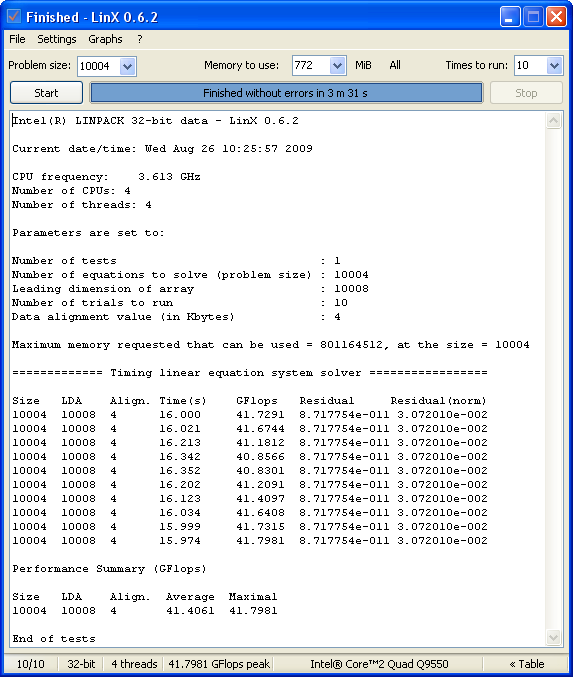Click the Stop button
573x677 pixels.
(526, 93)
